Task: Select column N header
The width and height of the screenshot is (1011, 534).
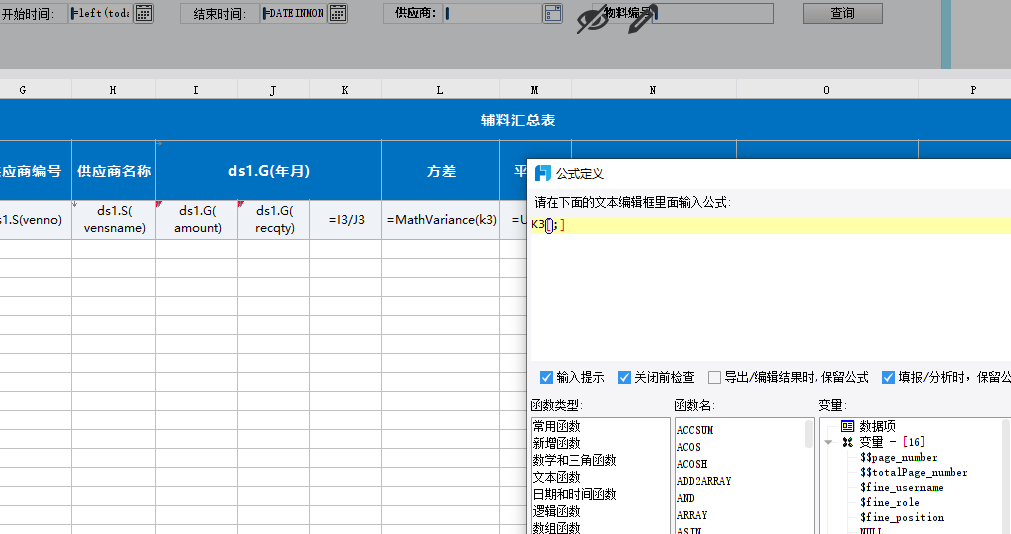Action: click(653, 90)
